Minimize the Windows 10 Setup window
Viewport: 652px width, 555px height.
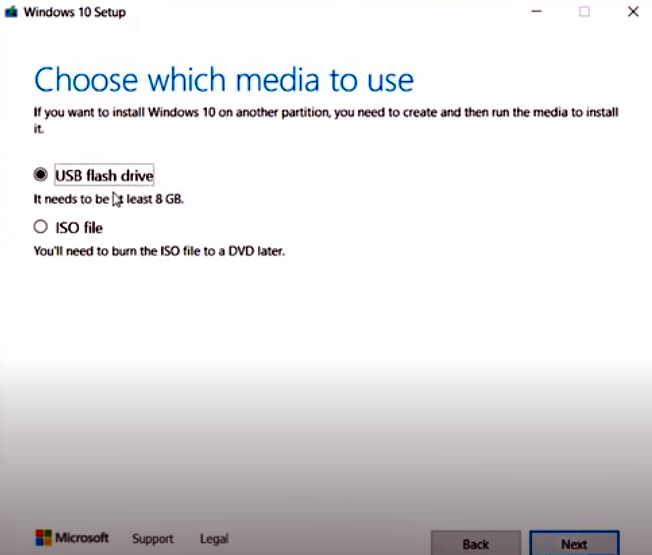tap(536, 12)
